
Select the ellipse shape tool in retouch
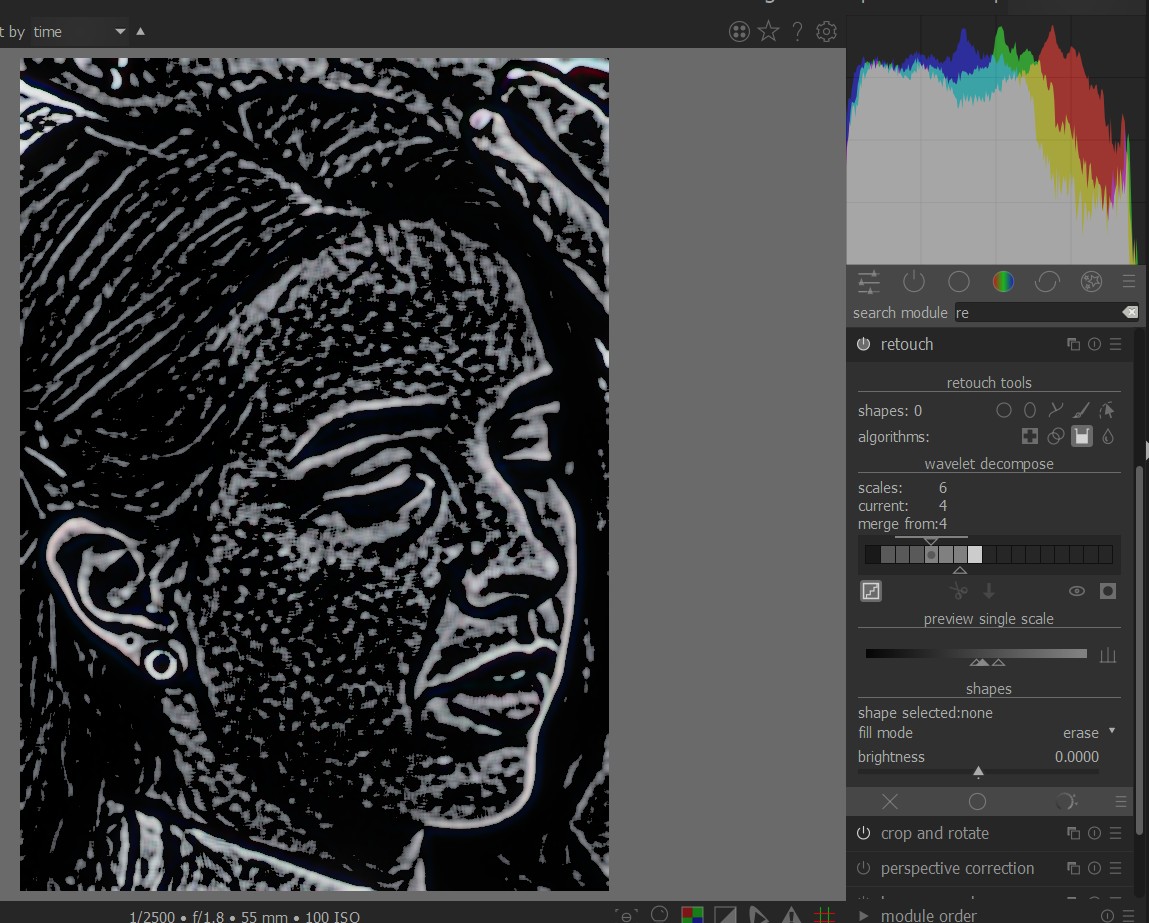tap(1030, 410)
